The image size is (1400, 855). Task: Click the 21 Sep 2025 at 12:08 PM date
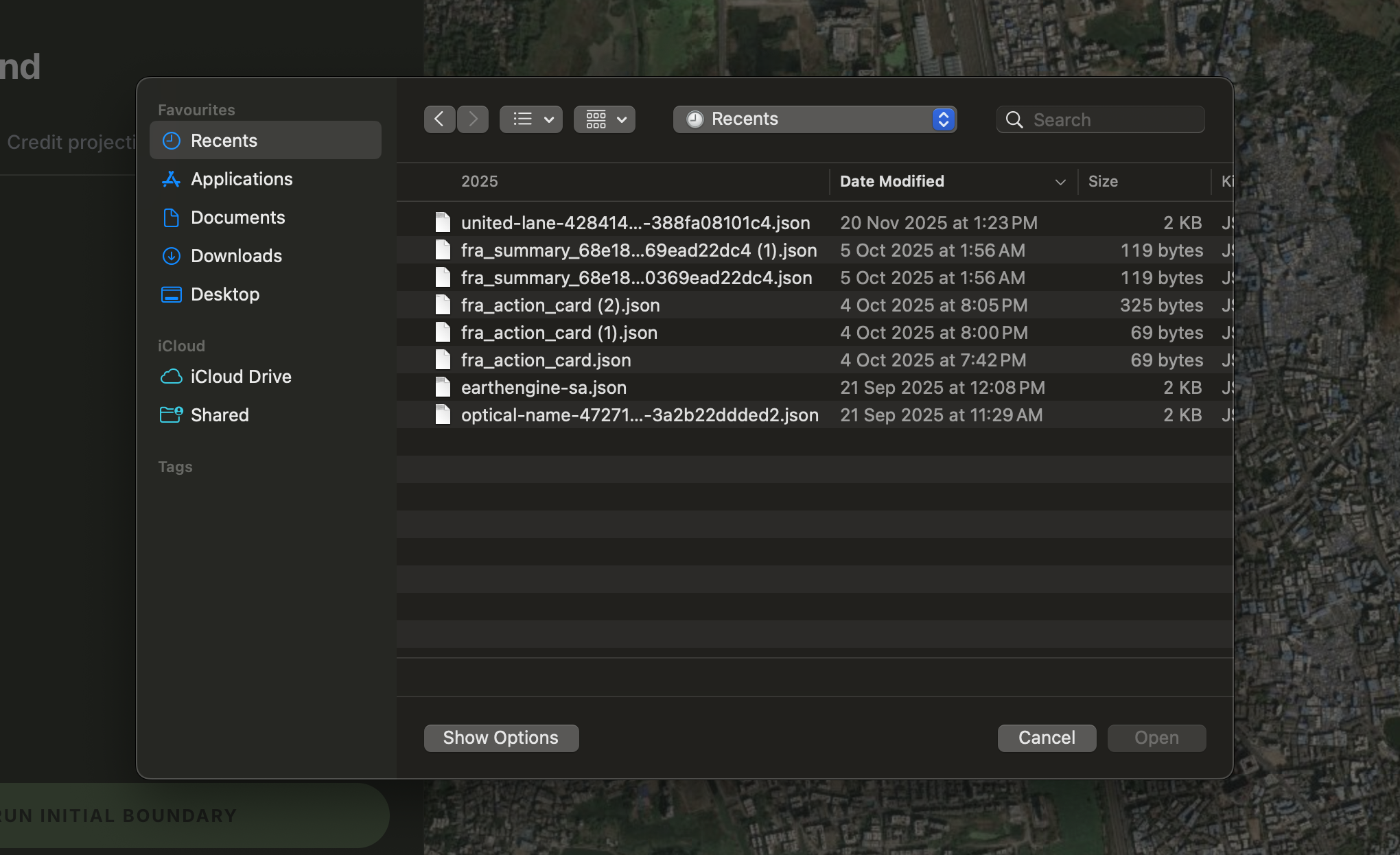coord(942,388)
